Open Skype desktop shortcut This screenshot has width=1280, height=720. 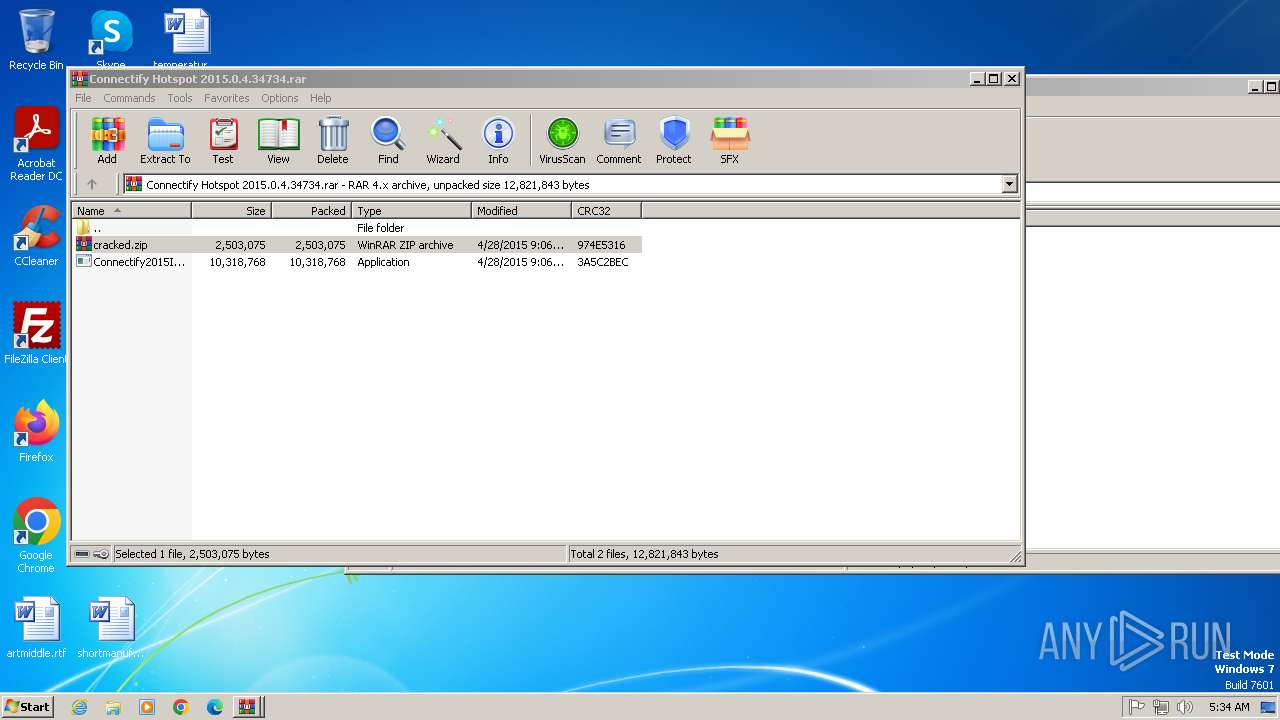click(x=110, y=40)
